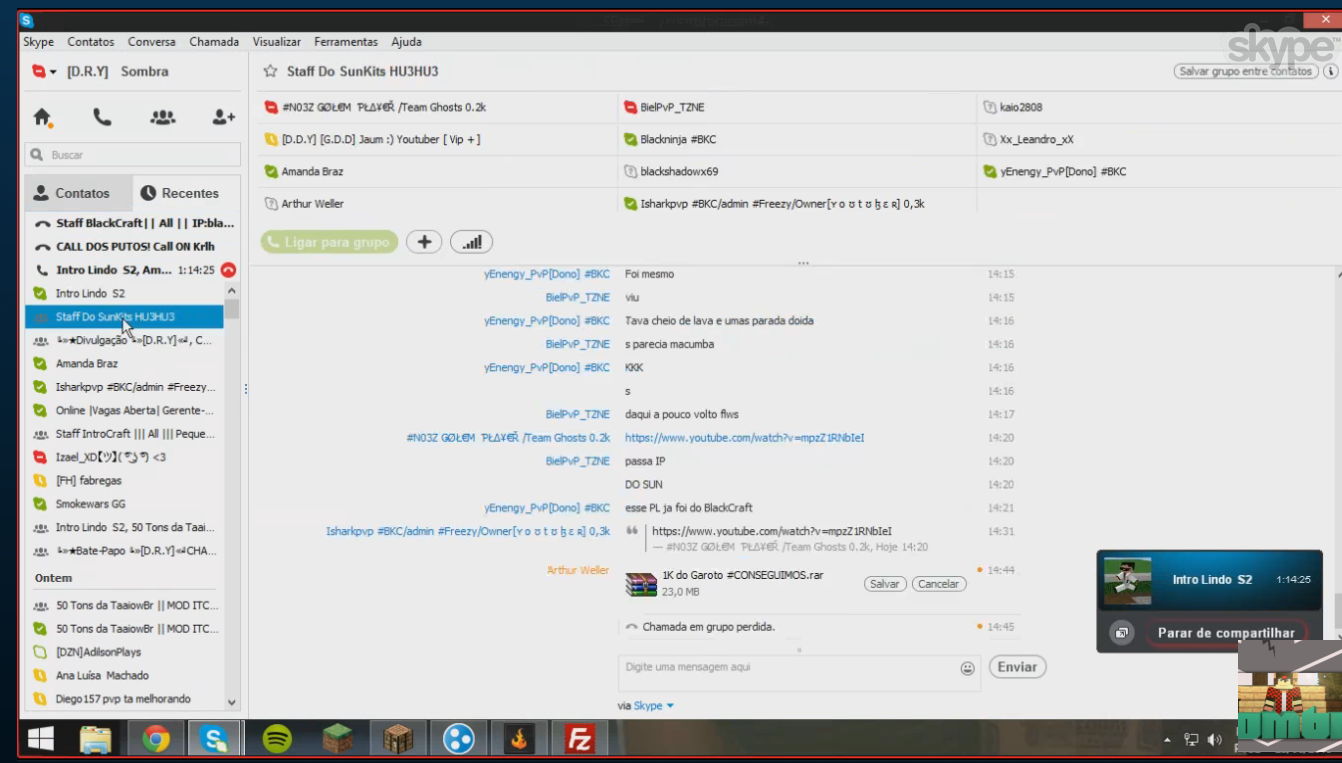1342x763 pixels.
Task: Click the window icon in call popup
Action: point(1122,633)
